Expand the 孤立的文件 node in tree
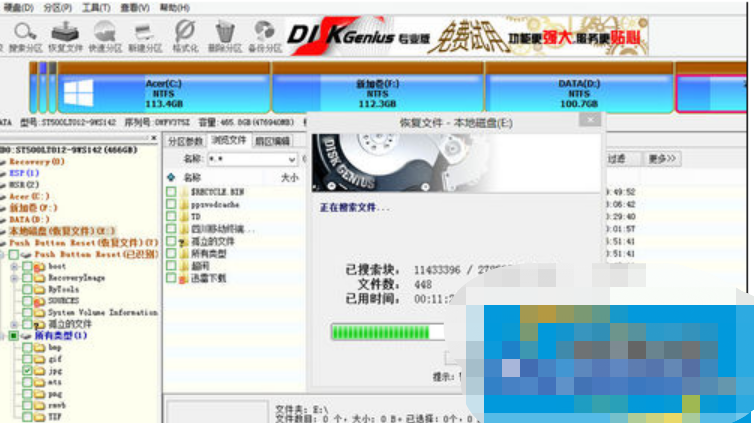This screenshot has width=755, height=423. pyautogui.click(x=14, y=324)
